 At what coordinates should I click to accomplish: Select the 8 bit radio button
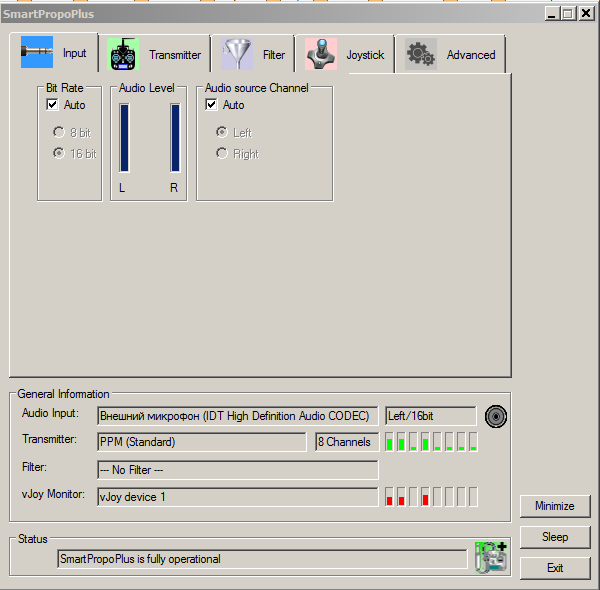(59, 132)
